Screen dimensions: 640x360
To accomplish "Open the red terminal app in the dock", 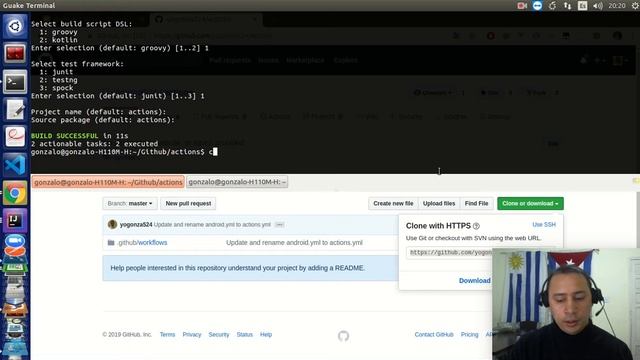I will click(x=15, y=54).
